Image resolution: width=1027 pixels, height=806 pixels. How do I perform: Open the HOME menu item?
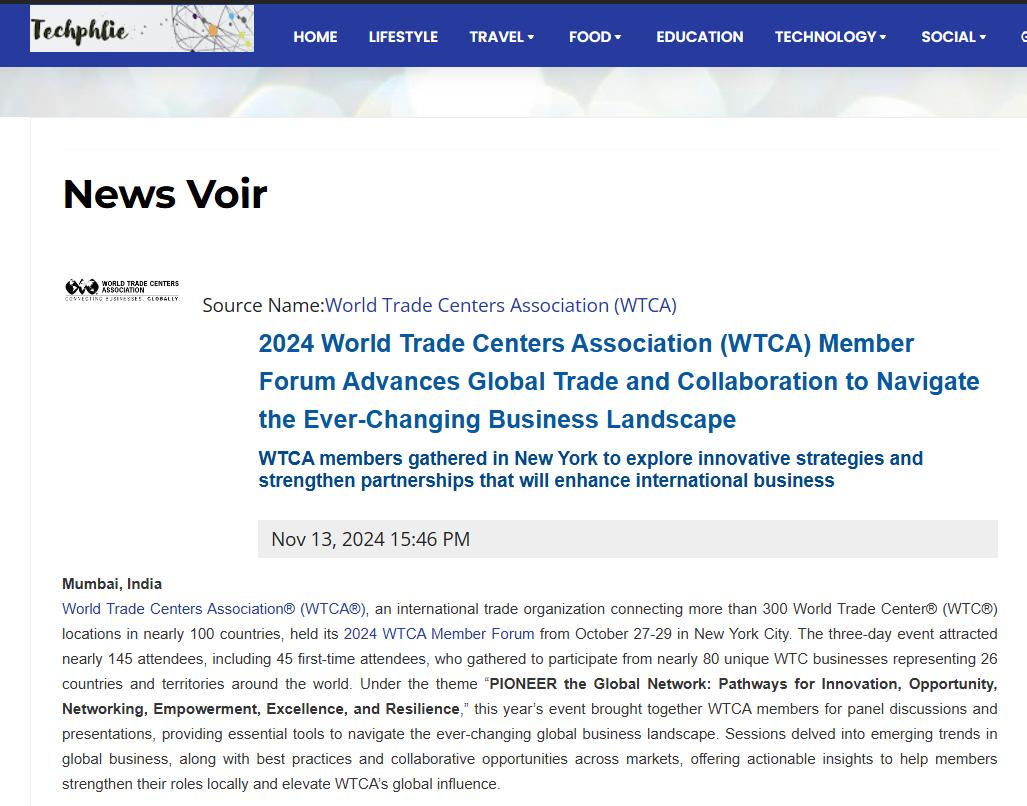[x=315, y=37]
